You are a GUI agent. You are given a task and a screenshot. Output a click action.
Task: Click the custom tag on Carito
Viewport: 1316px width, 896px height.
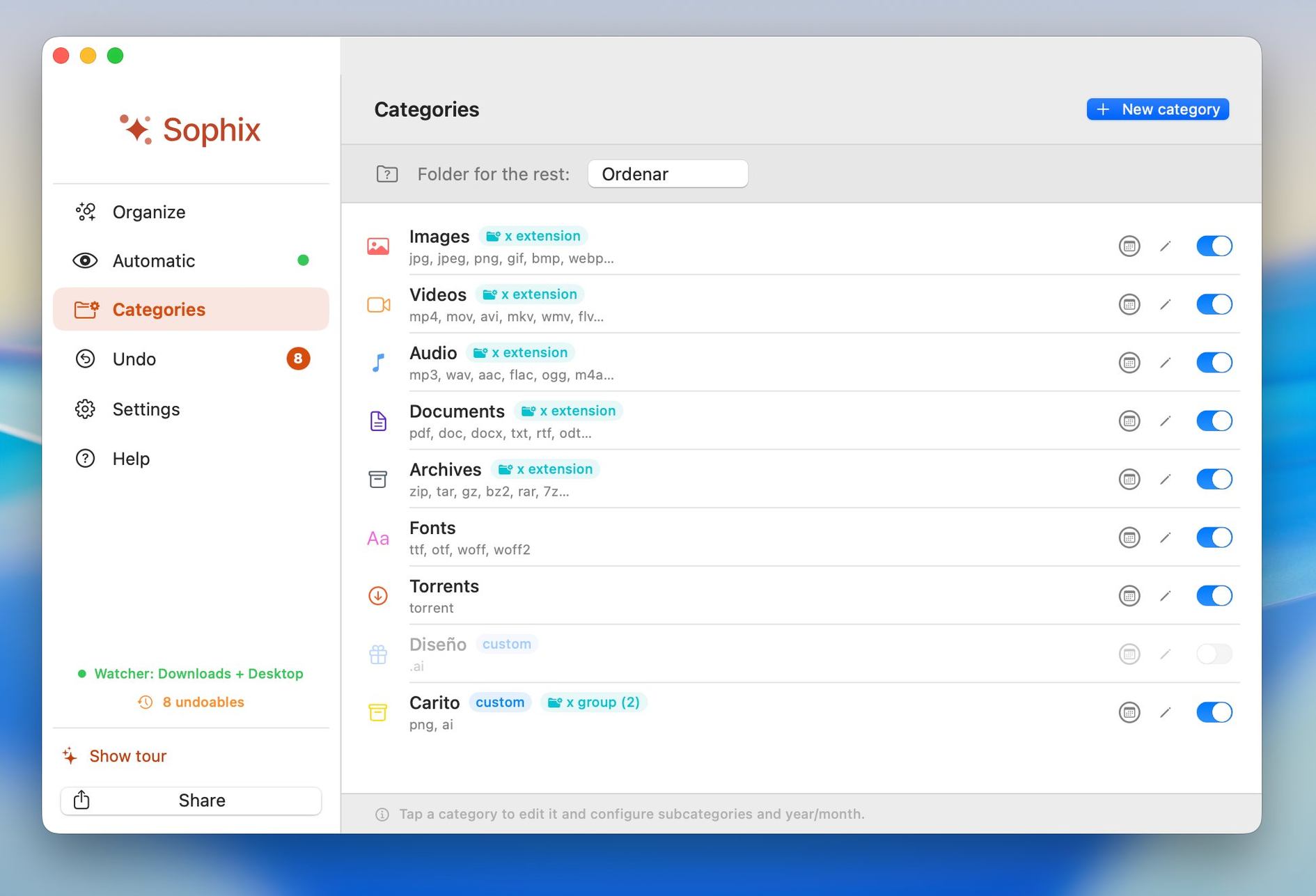click(500, 702)
